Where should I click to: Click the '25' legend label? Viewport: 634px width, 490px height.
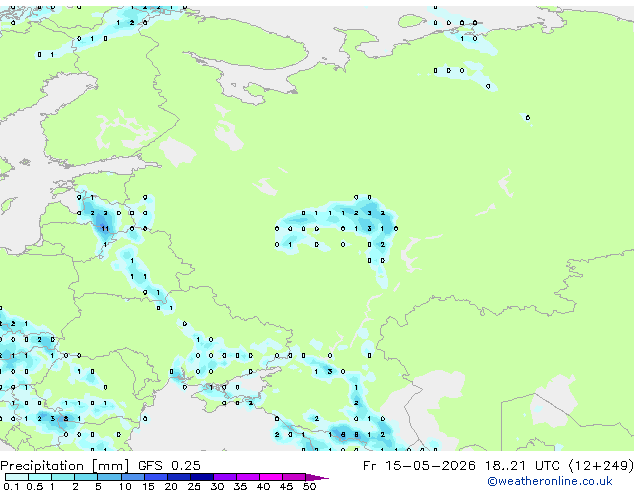pyautogui.click(x=194, y=486)
